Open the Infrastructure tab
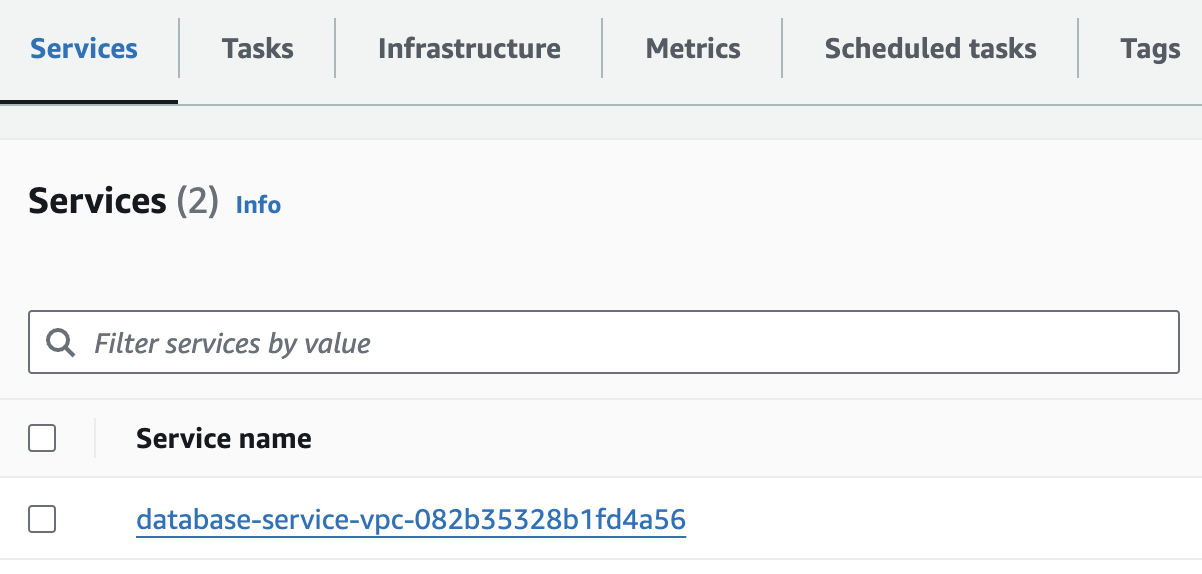The image size is (1202, 574). (469, 49)
